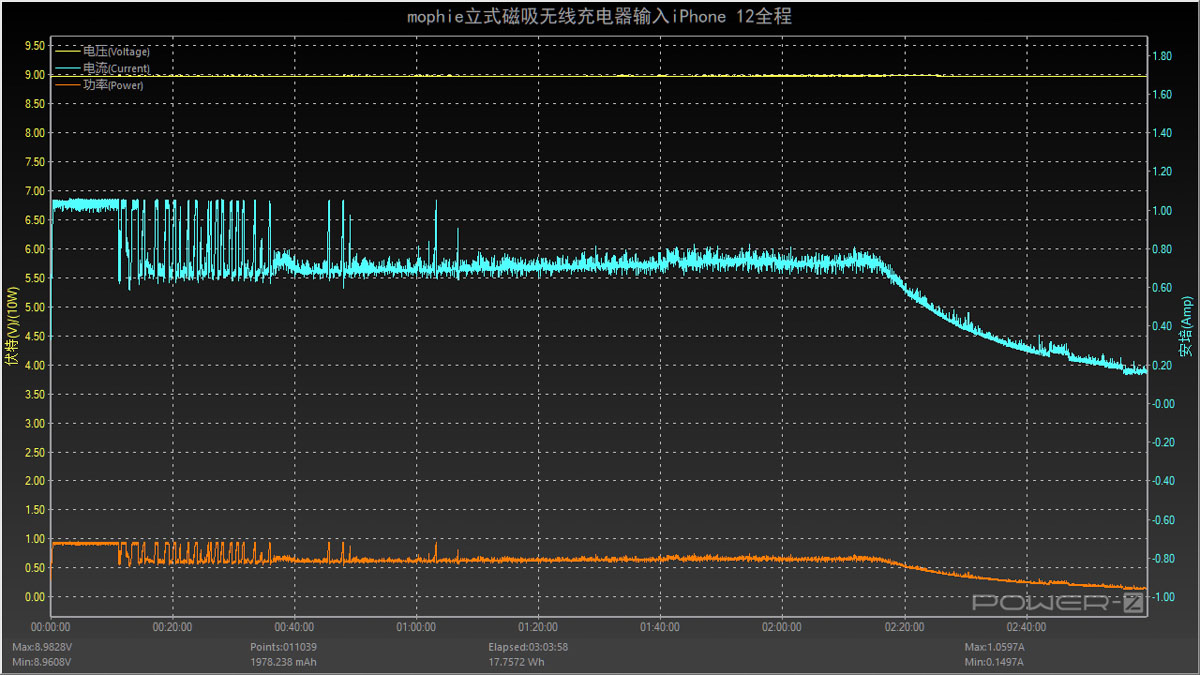1200x675 pixels.
Task: Select the Max:8.9828V voltage reading
Action: click(x=42, y=647)
